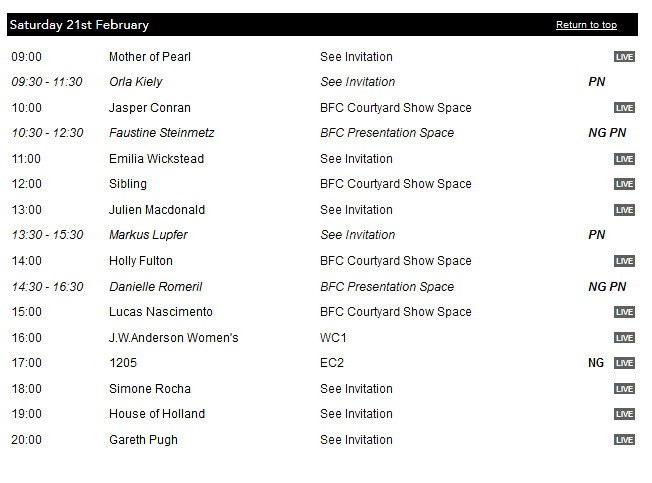Click the LIVE badge next to Jasper Conran
This screenshot has width=652, height=483.
pyautogui.click(x=624, y=108)
